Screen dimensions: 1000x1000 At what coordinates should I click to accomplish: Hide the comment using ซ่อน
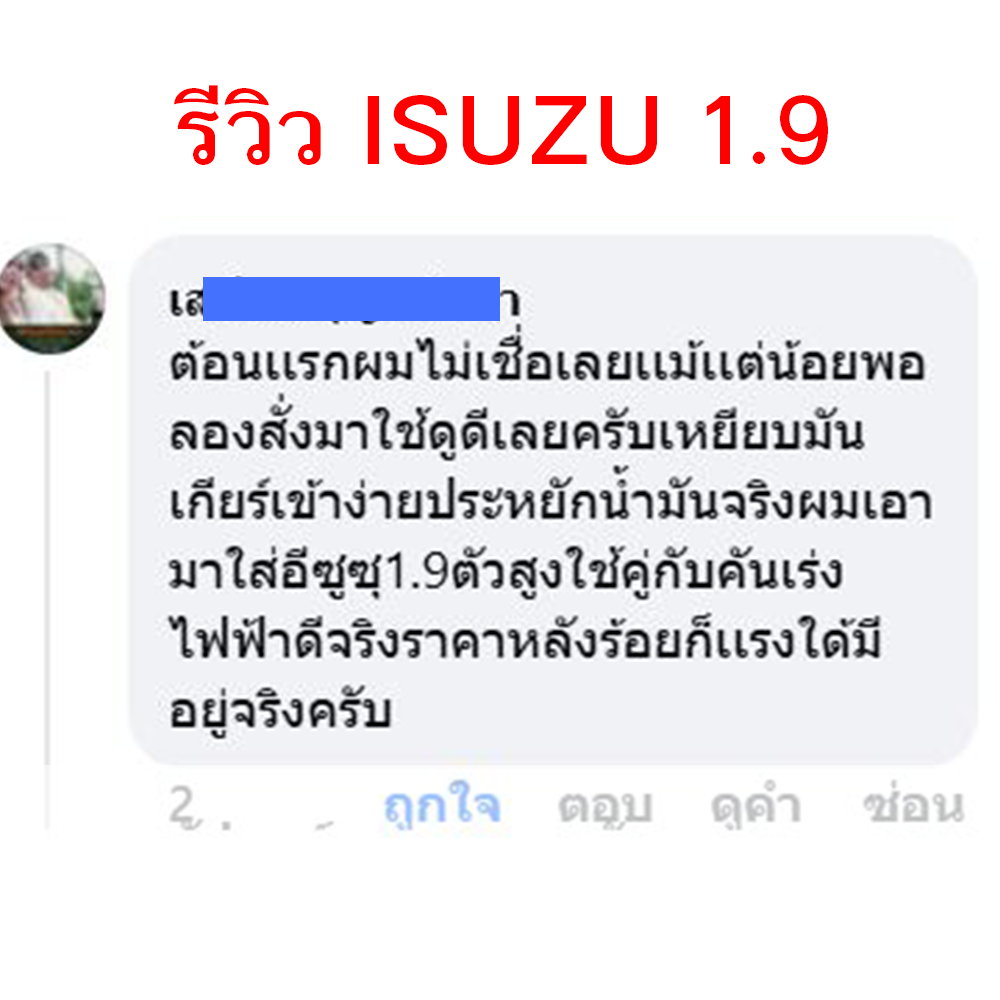913,805
